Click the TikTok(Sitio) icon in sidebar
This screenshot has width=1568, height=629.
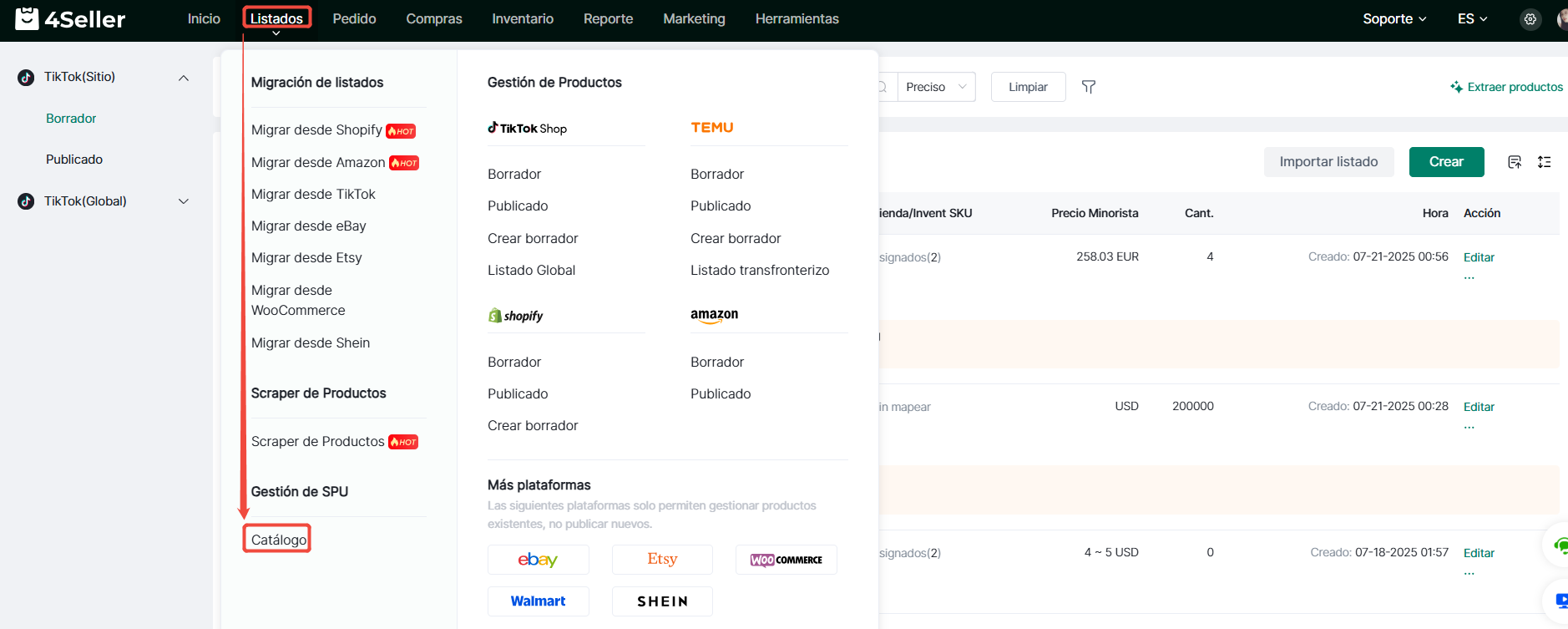coord(26,78)
